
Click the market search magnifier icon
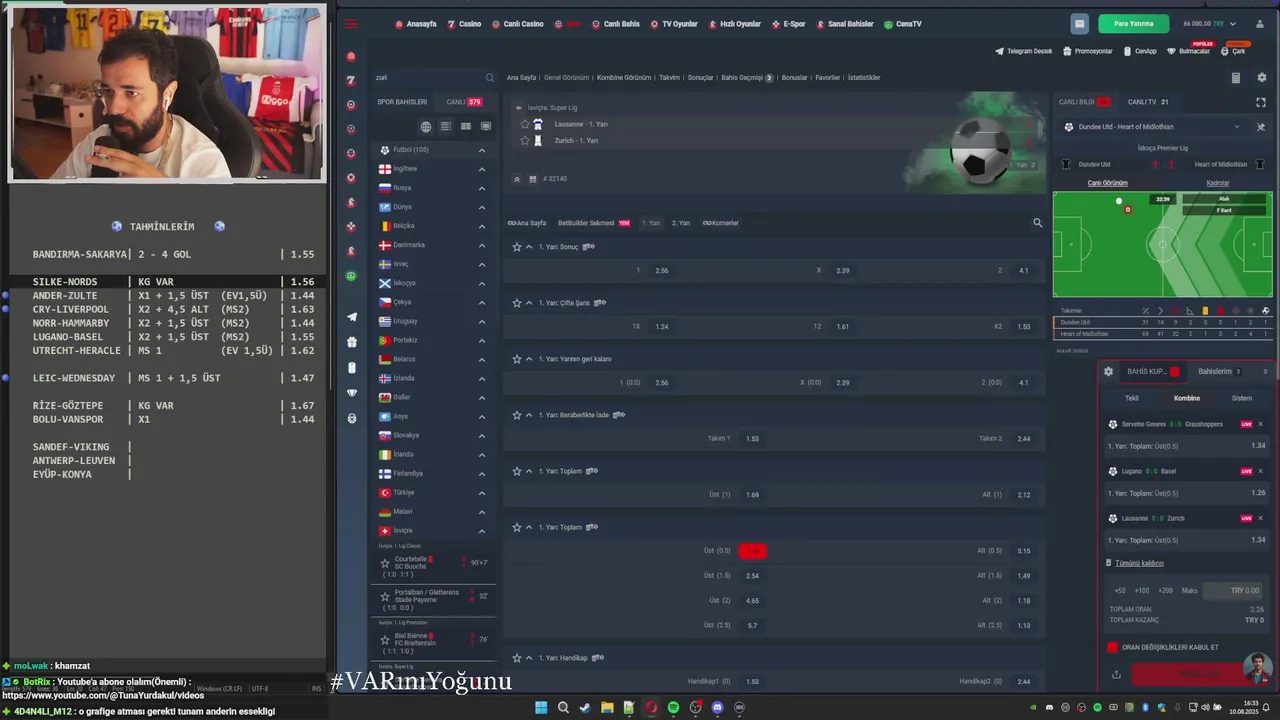(1037, 223)
